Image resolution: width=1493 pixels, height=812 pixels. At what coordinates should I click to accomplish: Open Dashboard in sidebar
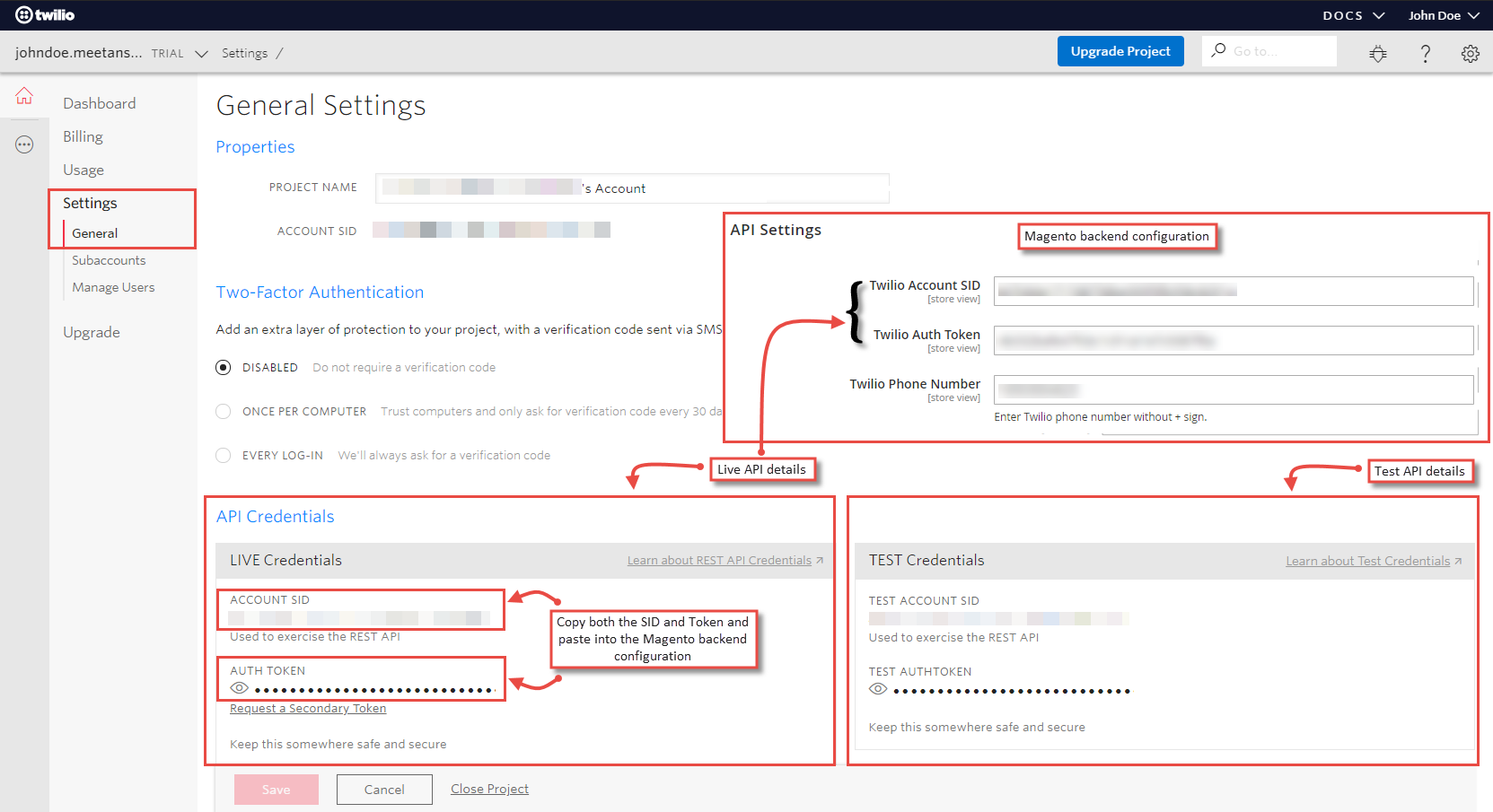[x=100, y=103]
